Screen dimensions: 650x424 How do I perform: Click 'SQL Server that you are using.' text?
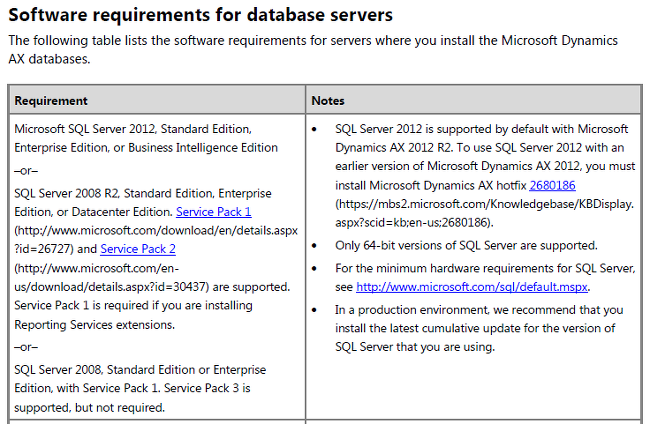tap(415, 346)
